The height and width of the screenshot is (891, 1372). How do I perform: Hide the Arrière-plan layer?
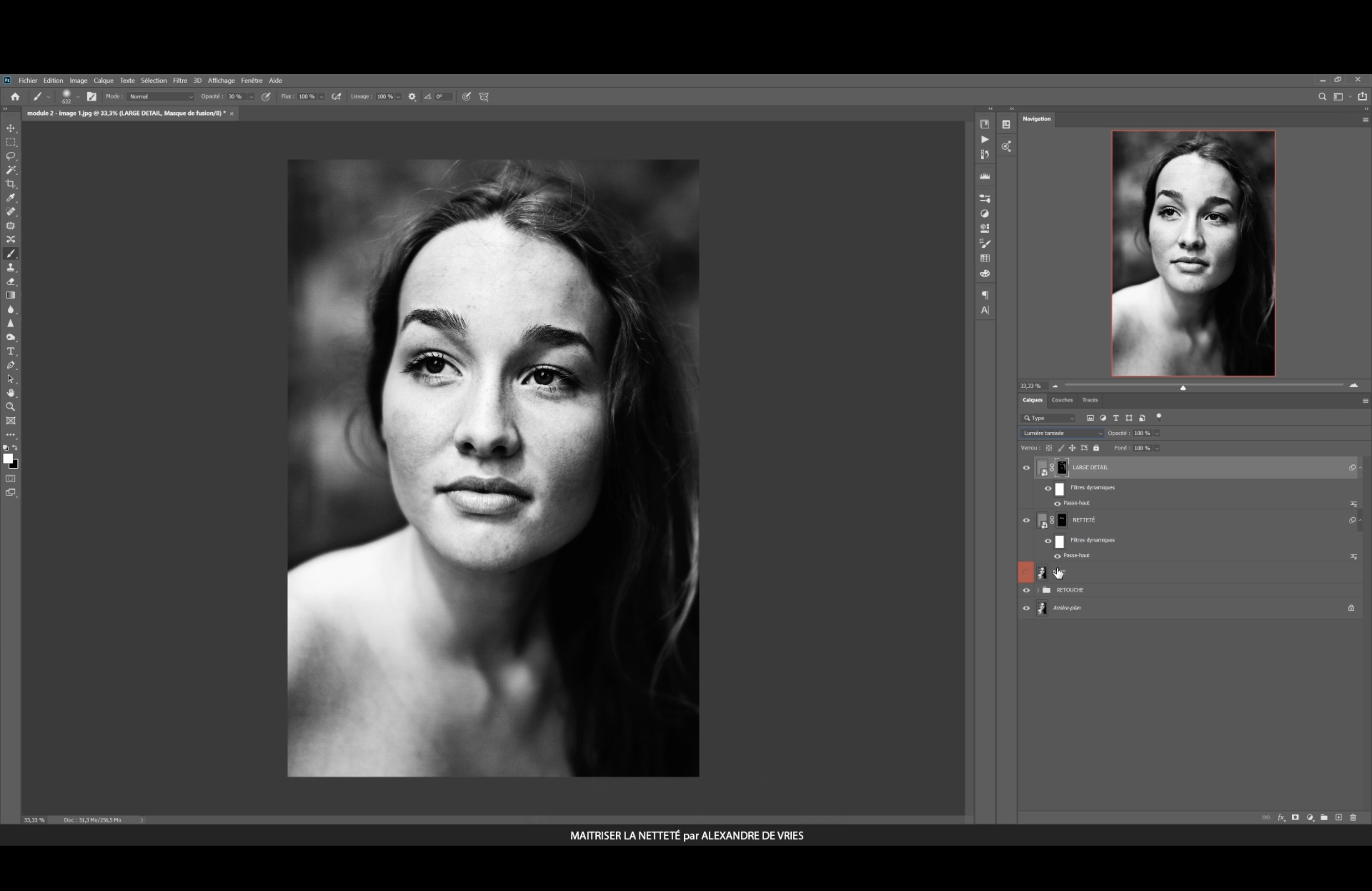[1026, 607]
